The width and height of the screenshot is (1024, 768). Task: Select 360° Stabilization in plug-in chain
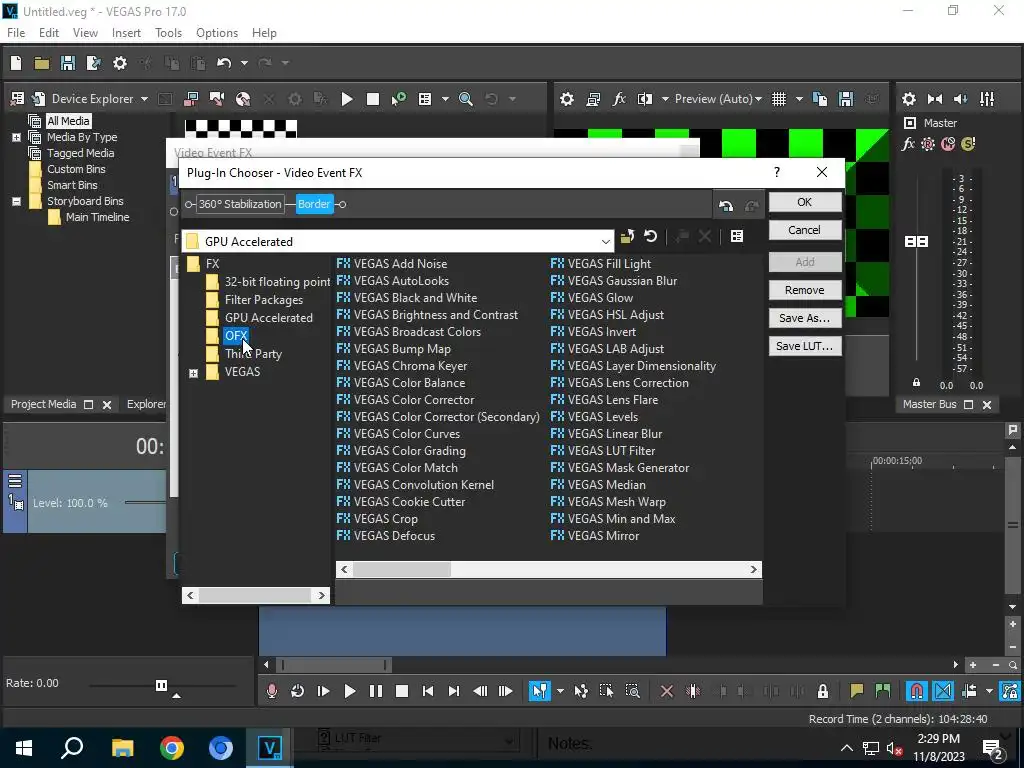(x=240, y=204)
